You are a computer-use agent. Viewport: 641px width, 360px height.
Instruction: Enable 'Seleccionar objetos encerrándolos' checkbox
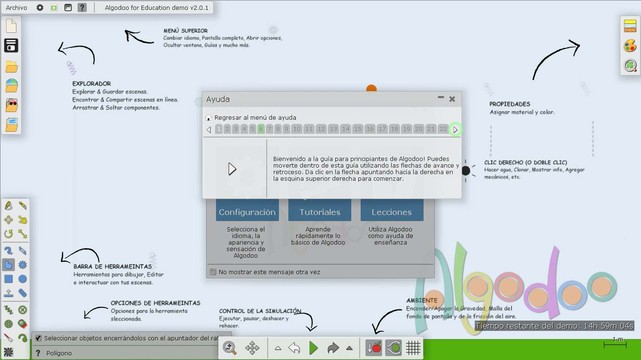[38, 338]
